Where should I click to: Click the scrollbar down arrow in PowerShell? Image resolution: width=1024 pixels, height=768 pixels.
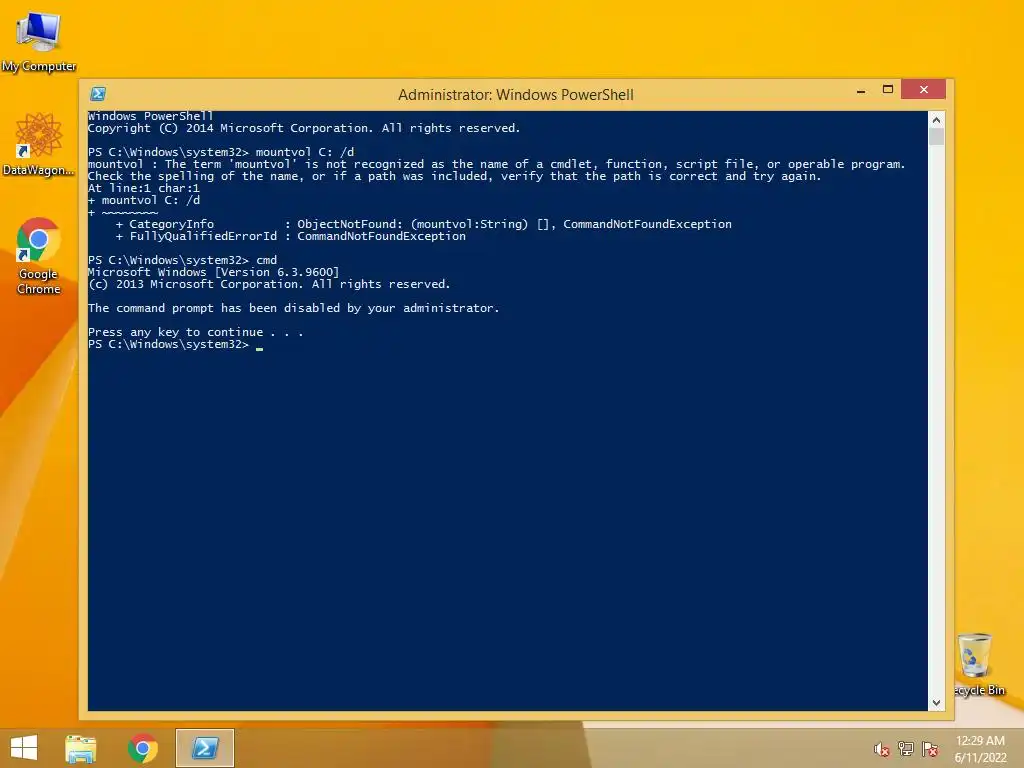point(936,703)
